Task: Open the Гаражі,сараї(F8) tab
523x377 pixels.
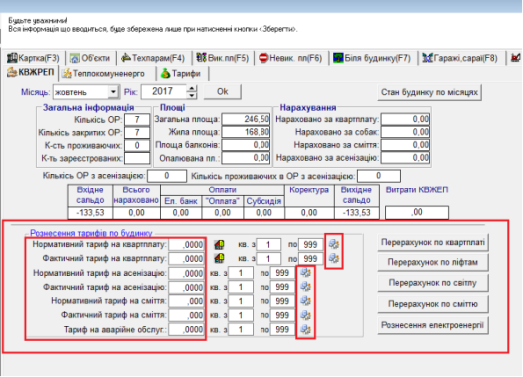Action: pos(460,58)
